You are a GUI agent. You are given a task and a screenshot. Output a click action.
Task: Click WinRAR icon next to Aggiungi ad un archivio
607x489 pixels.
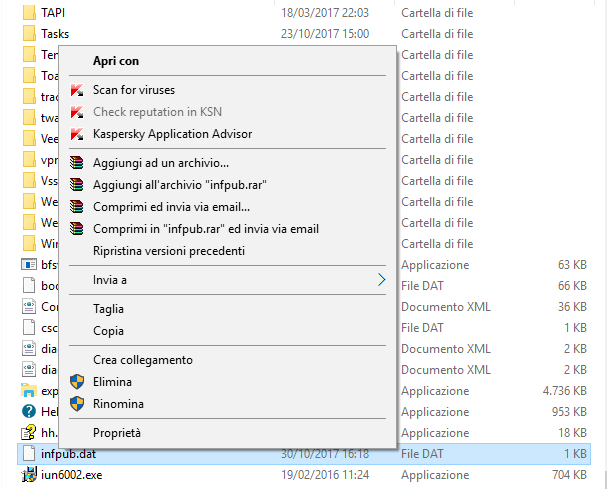77,163
